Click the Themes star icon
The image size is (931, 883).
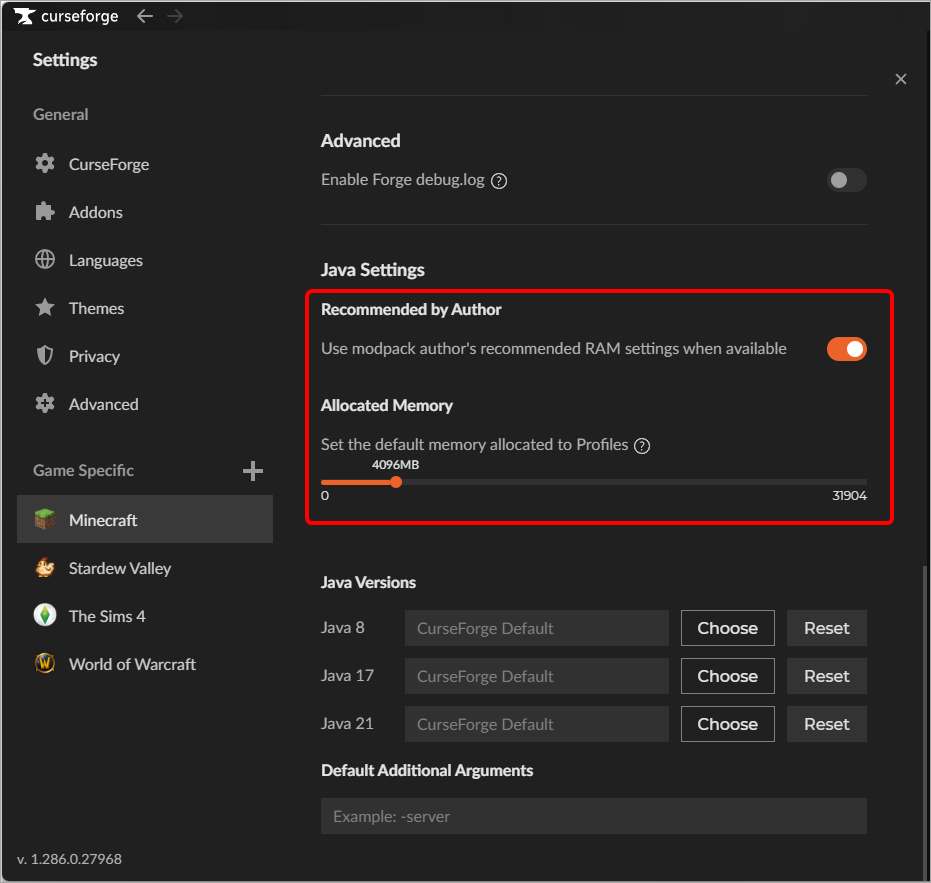pyautogui.click(x=45, y=308)
